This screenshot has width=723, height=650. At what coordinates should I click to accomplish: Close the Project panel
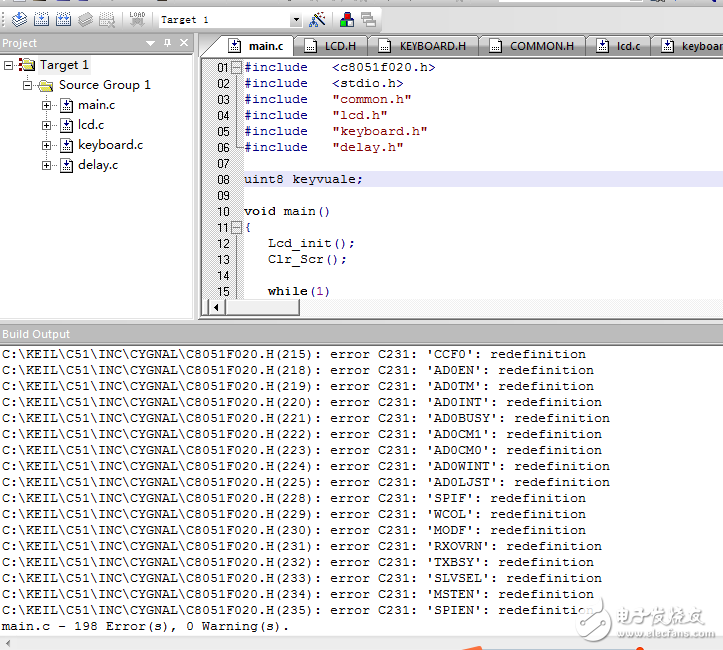pos(184,43)
